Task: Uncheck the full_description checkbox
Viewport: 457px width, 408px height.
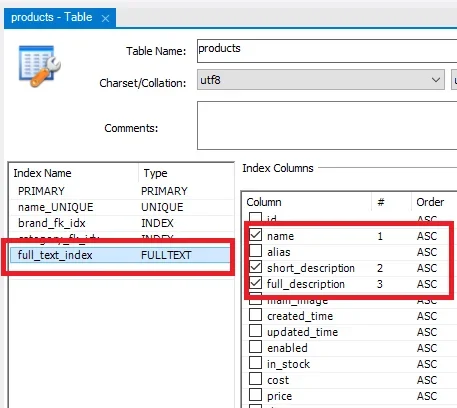Action: coord(256,283)
